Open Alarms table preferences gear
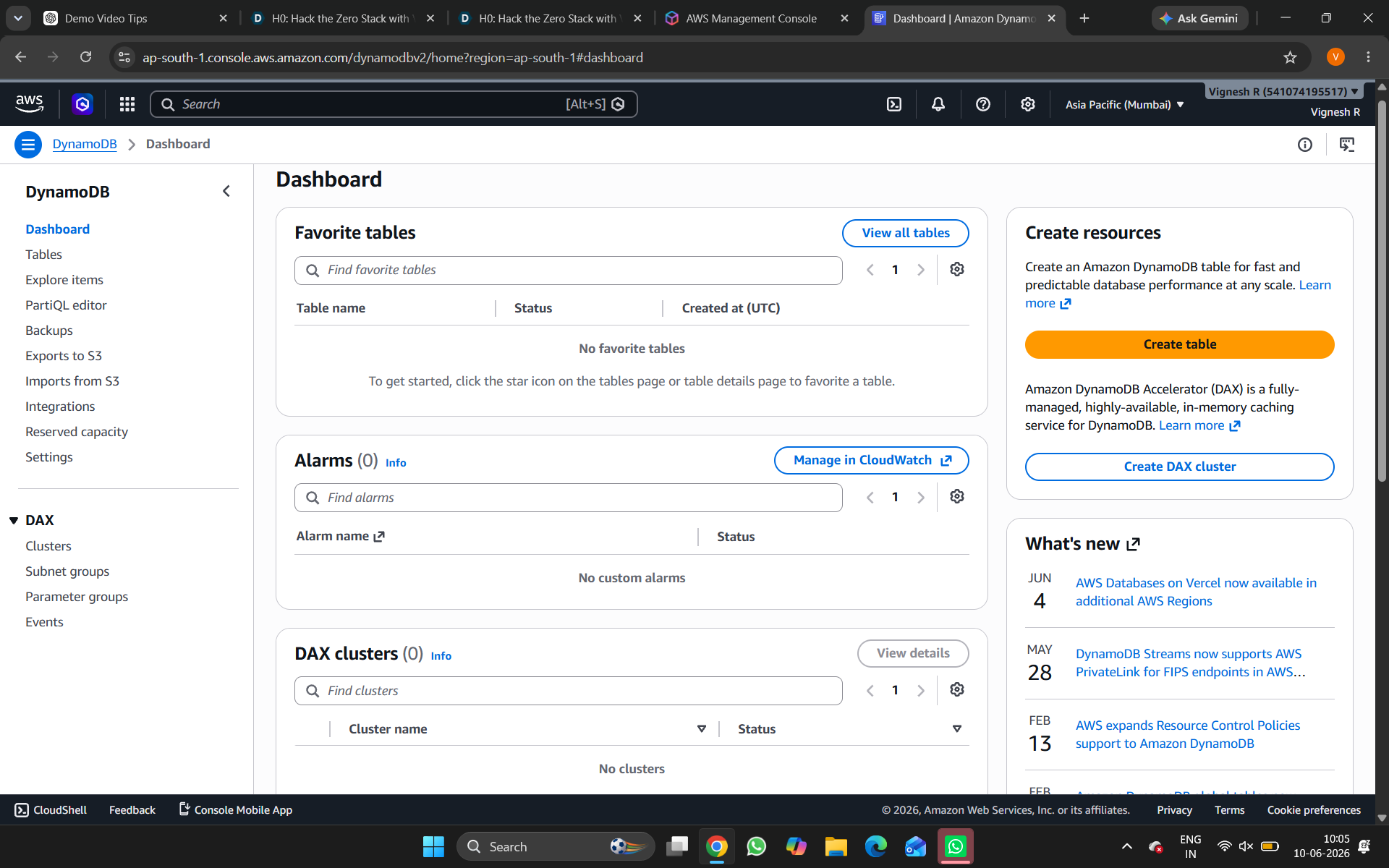This screenshot has width=1389, height=868. (x=956, y=496)
